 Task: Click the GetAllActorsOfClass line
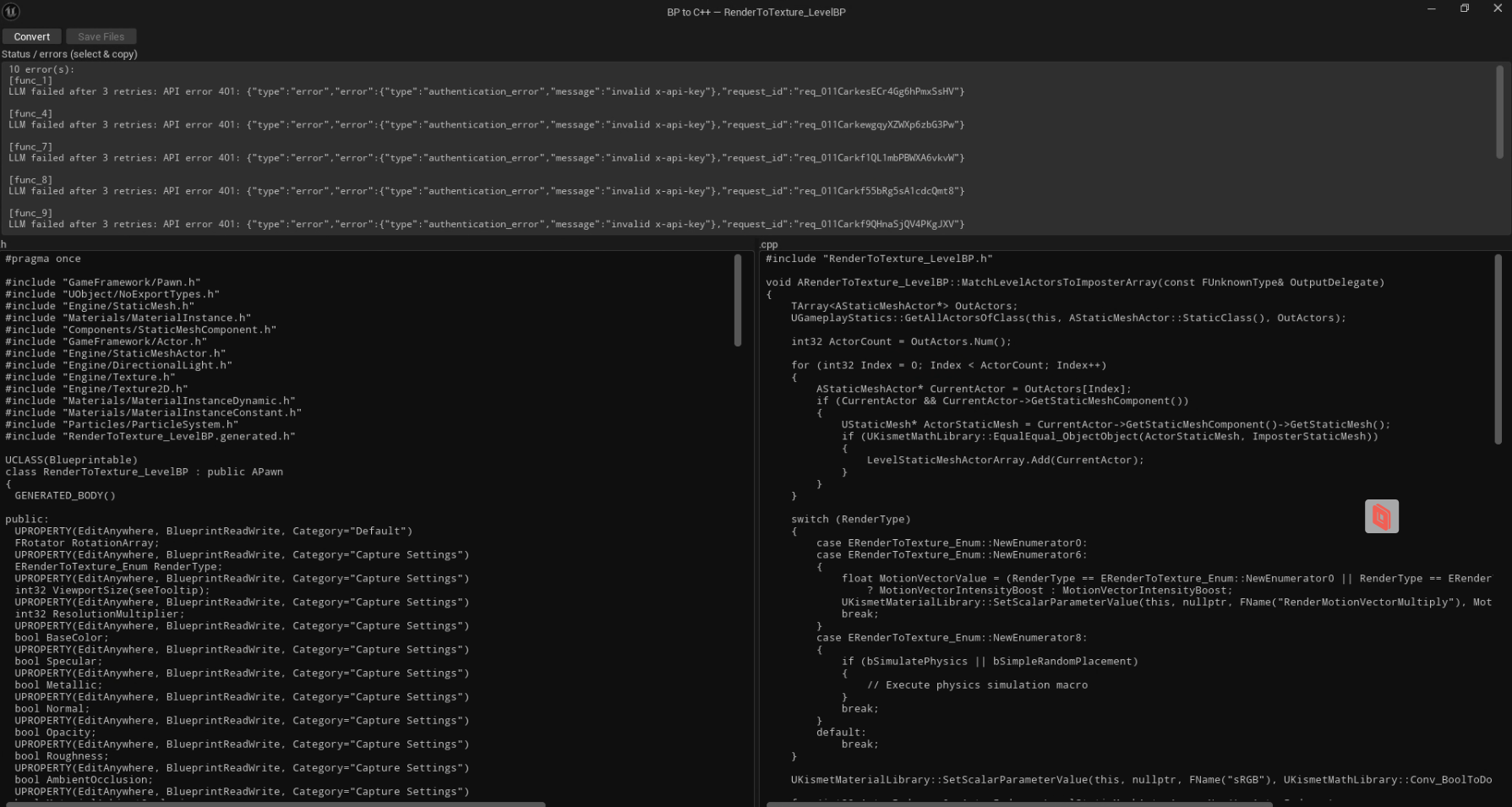1068,318
